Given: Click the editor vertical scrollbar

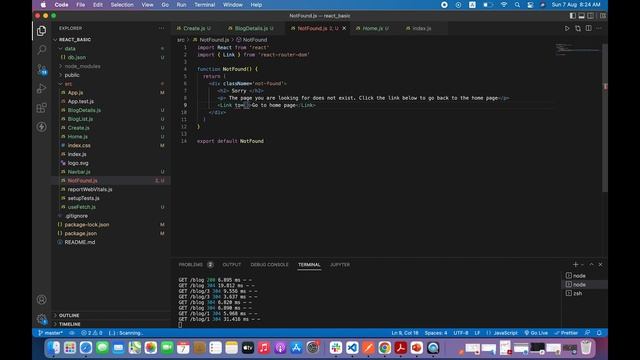Looking at the screenshot, I should point(605,117).
